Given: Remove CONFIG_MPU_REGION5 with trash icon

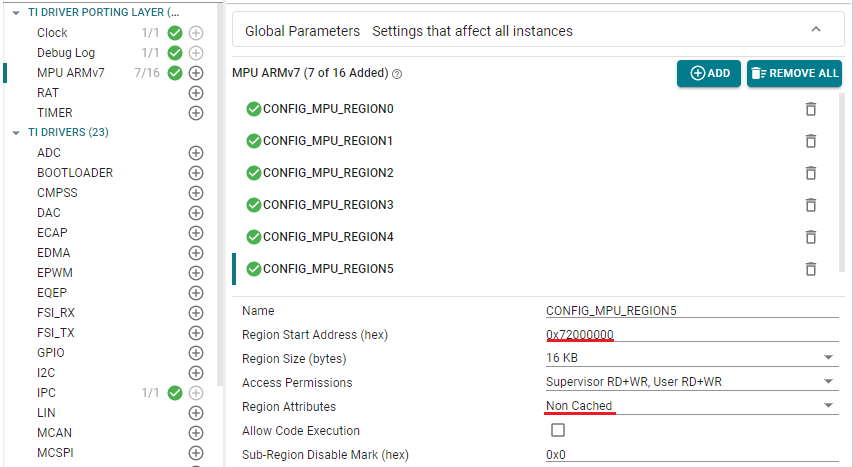Looking at the screenshot, I should click(x=811, y=269).
